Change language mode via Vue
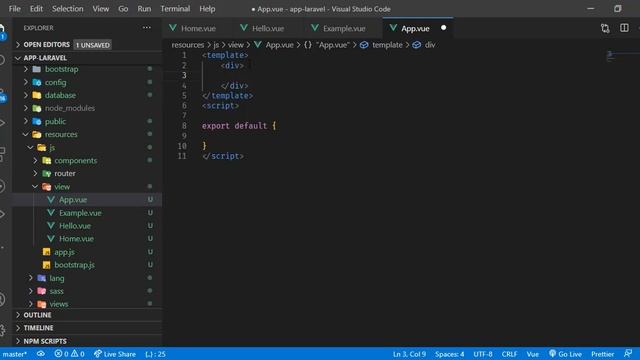 click(533, 354)
